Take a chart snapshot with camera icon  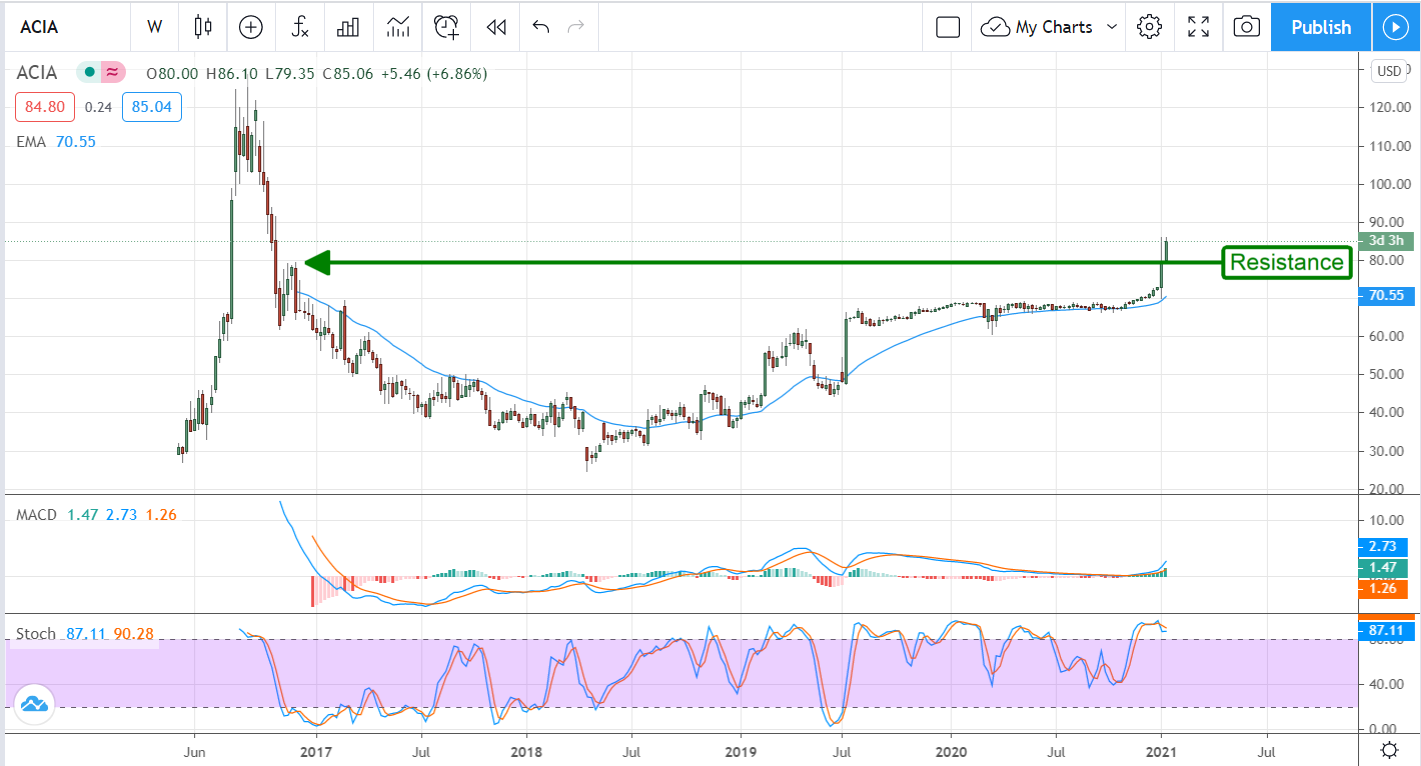[1246, 27]
